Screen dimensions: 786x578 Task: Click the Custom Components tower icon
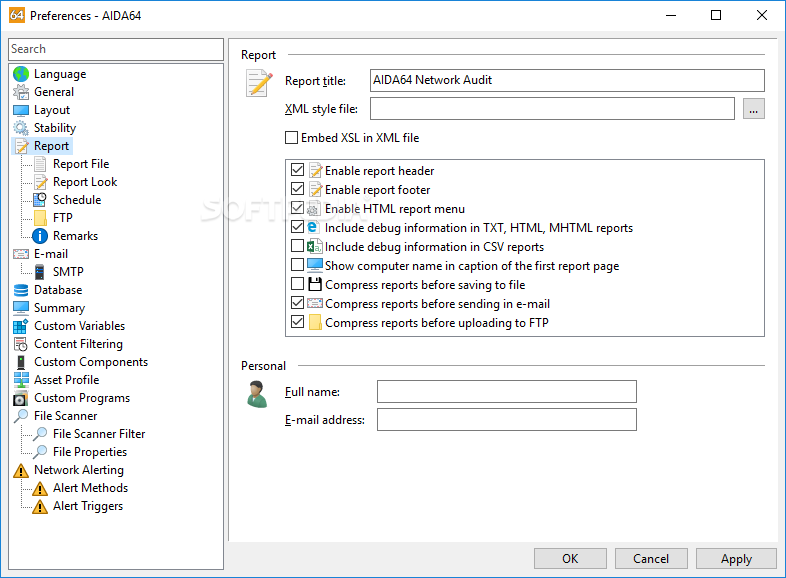21,362
